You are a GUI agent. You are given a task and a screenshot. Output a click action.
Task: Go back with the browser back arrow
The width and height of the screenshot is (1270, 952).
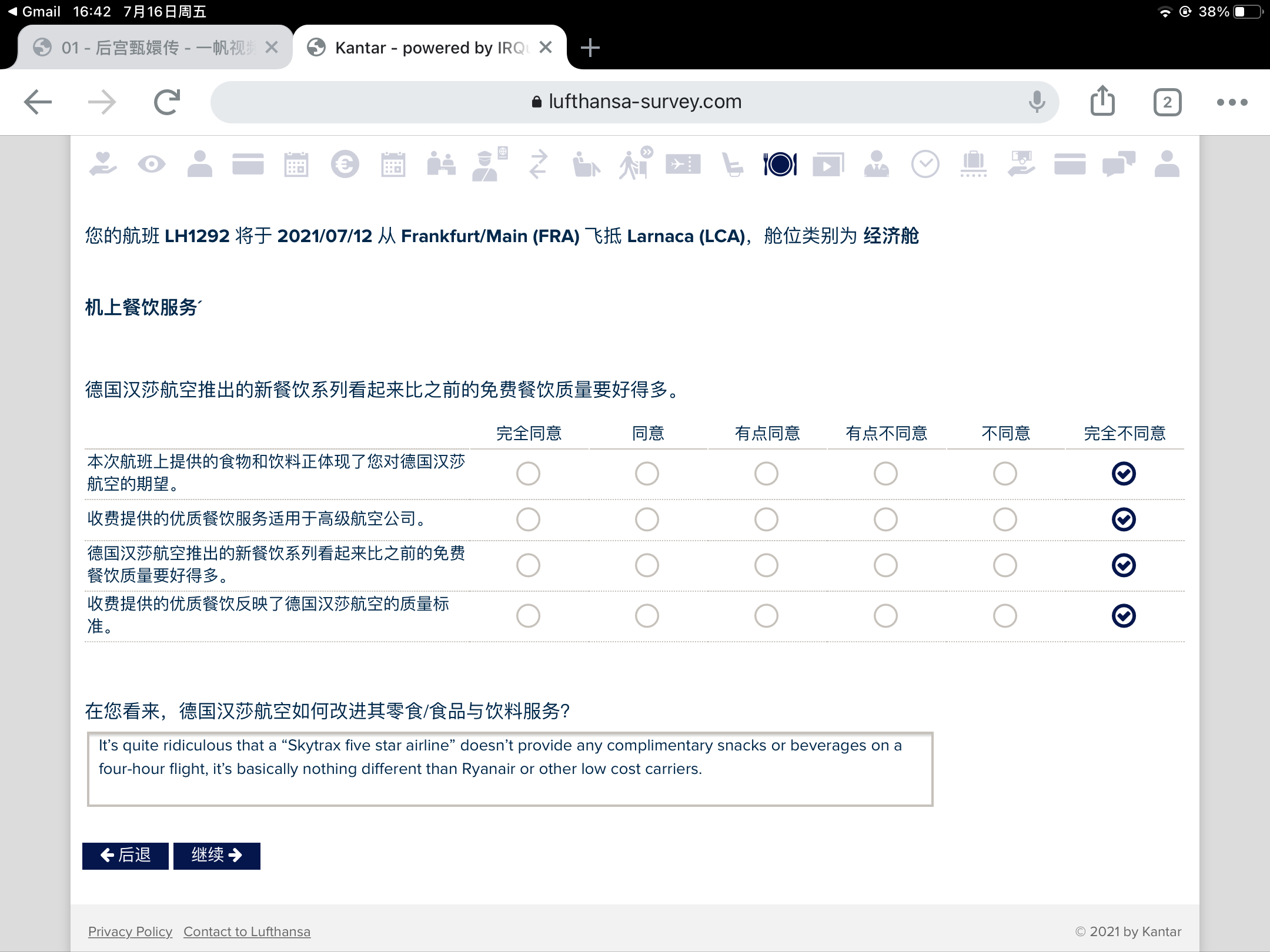pyautogui.click(x=38, y=102)
